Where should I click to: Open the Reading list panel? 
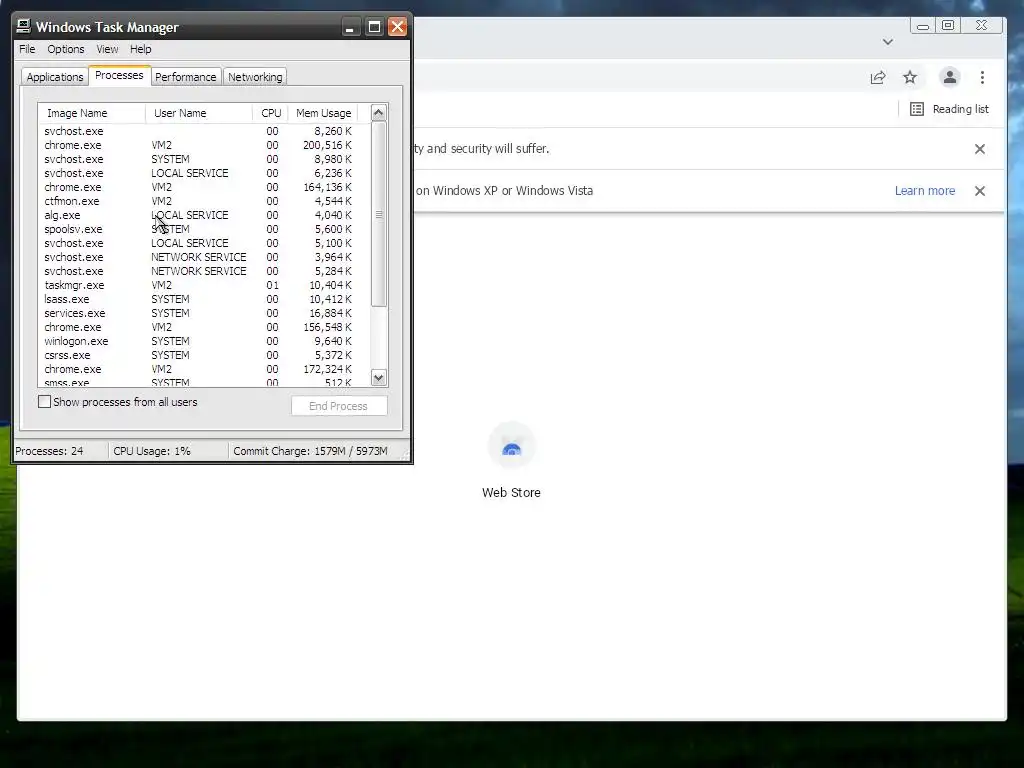click(x=949, y=109)
